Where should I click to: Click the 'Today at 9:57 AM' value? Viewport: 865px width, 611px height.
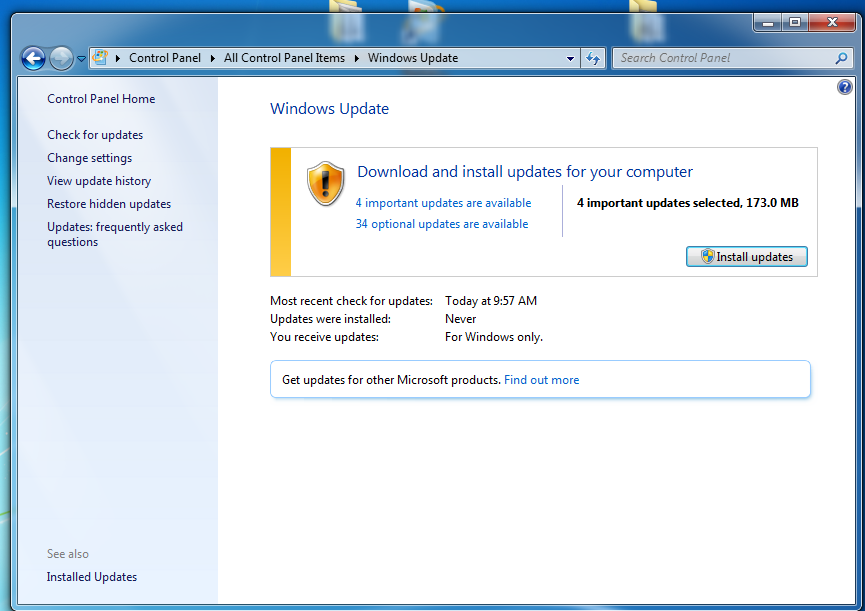[x=491, y=301]
